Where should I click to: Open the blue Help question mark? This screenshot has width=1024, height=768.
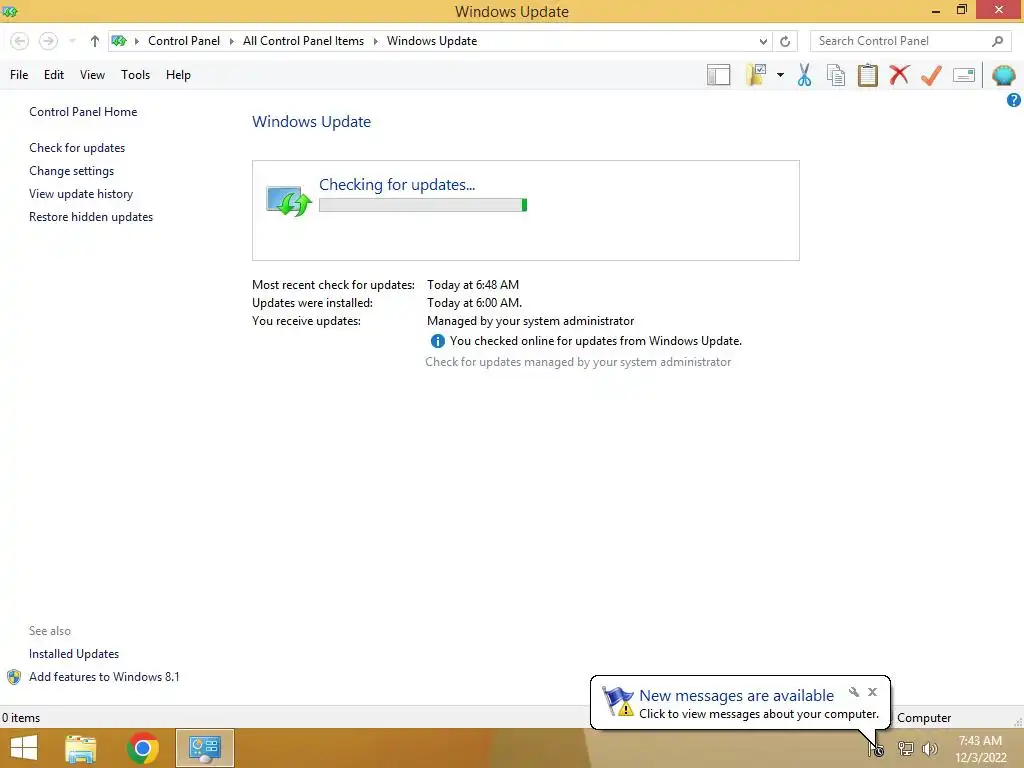point(1014,100)
